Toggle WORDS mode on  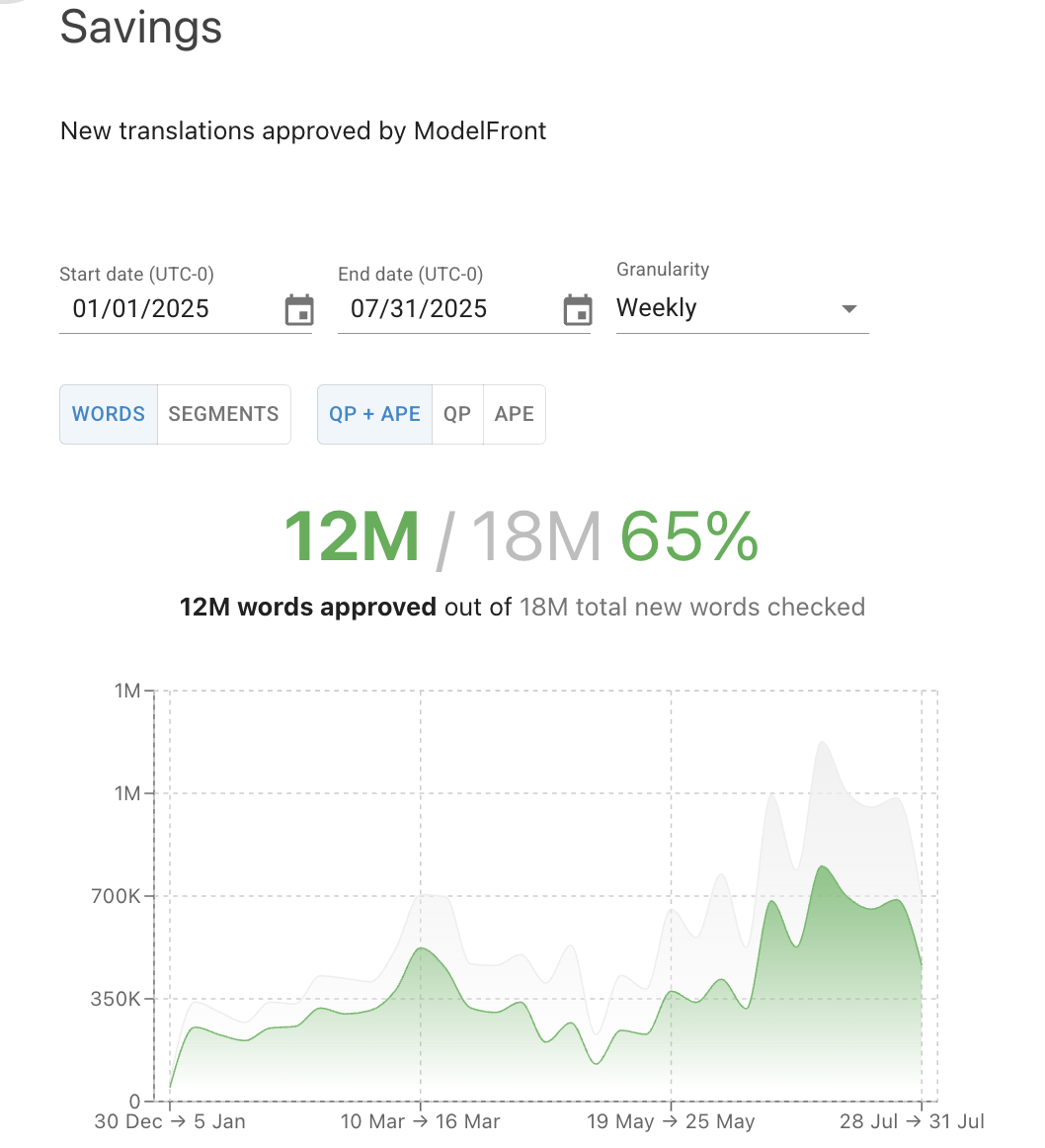(x=109, y=414)
